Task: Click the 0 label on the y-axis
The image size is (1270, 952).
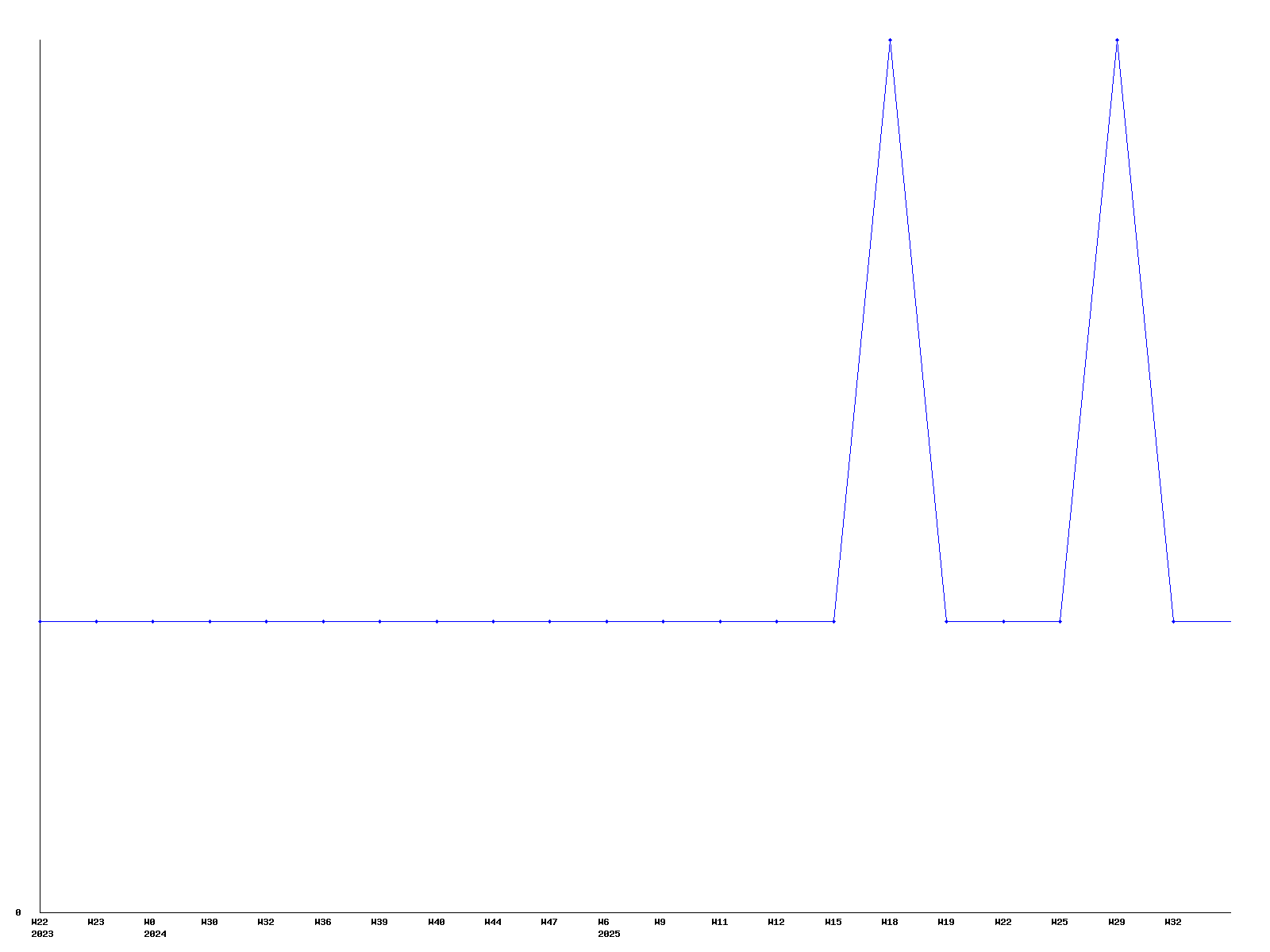Action: 18,912
